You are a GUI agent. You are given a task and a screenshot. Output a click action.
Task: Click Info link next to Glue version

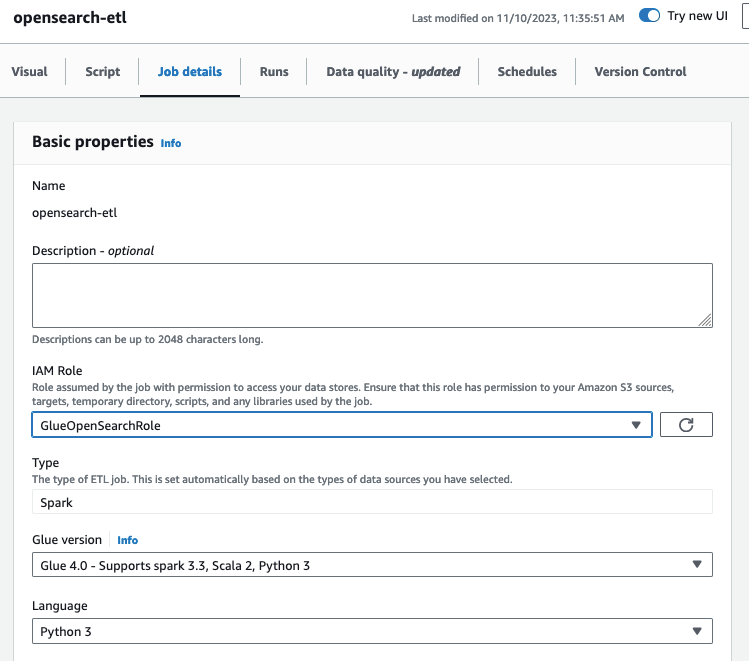coord(128,540)
